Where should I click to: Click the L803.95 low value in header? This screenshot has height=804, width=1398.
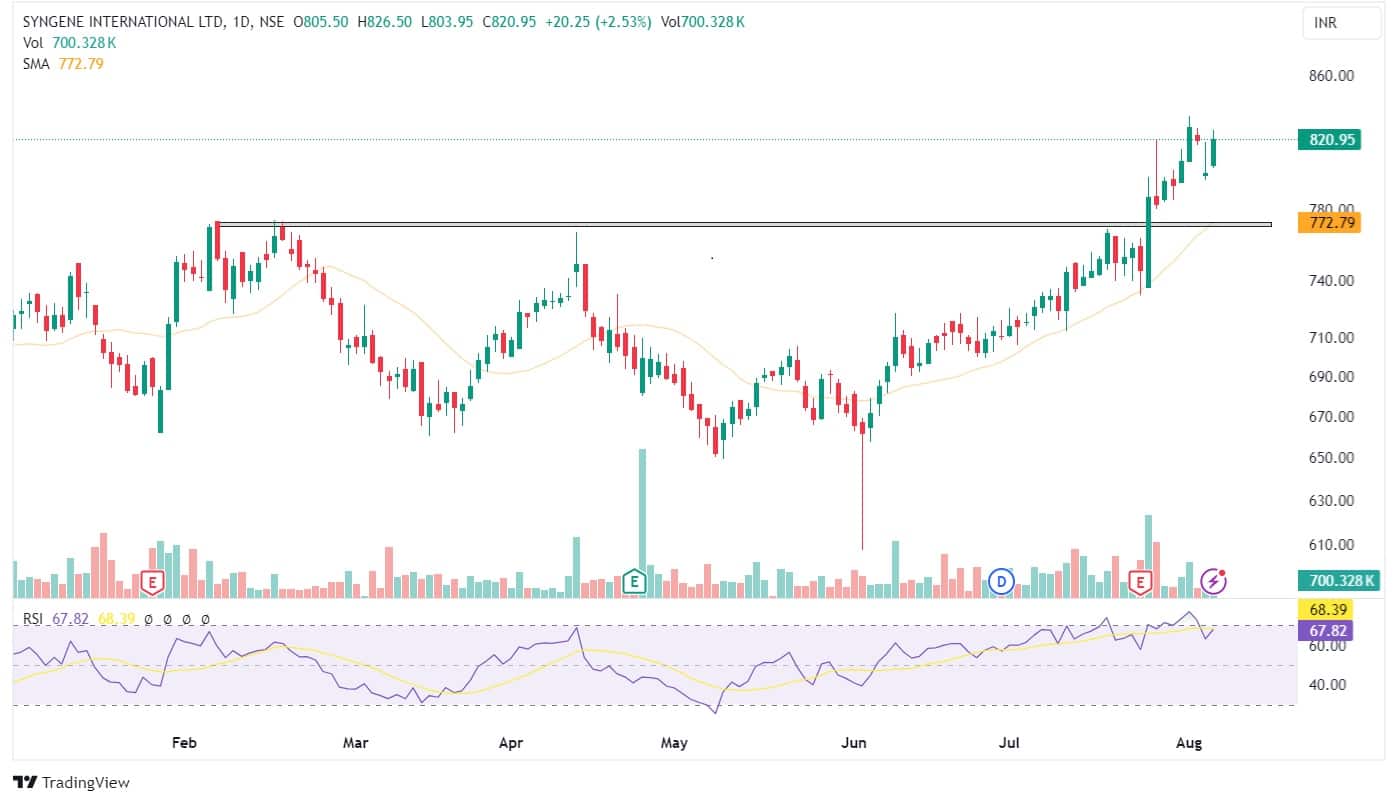point(447,22)
